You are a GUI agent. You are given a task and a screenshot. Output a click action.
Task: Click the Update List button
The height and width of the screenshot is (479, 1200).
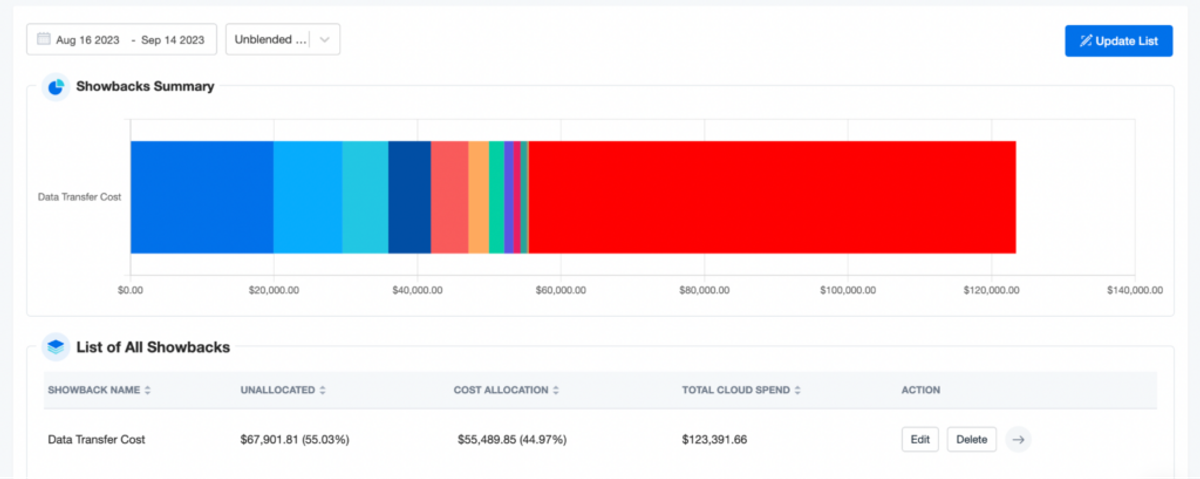point(1118,41)
